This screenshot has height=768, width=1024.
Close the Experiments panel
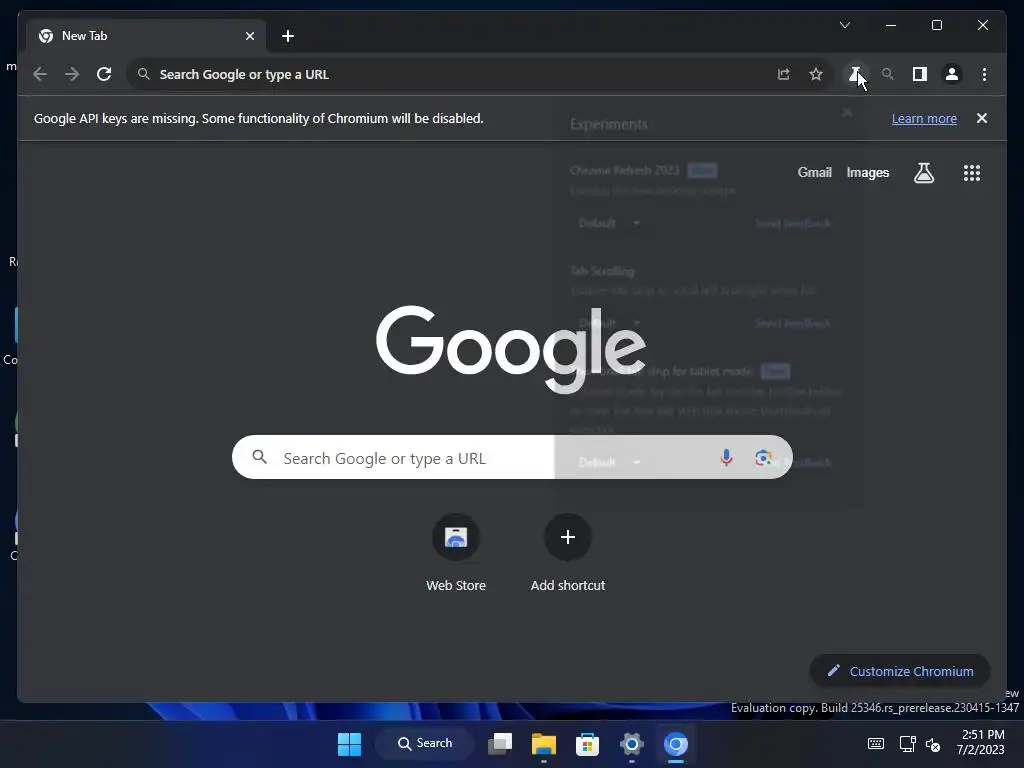click(847, 112)
